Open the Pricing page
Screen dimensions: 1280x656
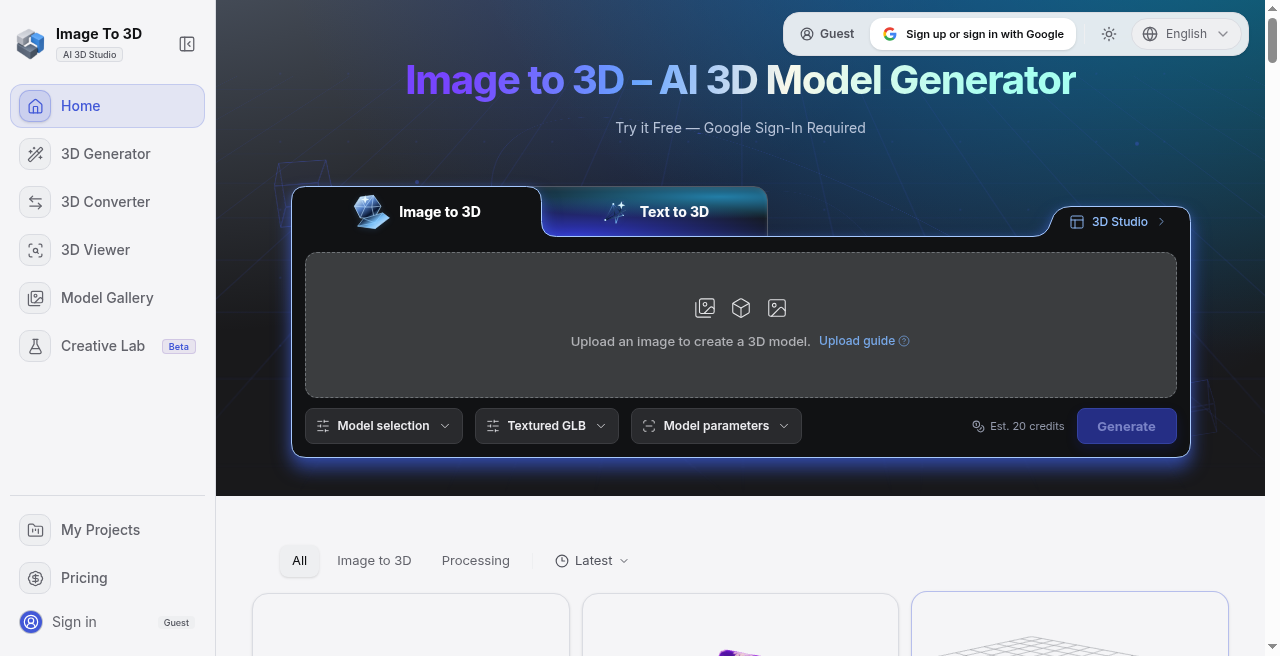tap(108, 578)
